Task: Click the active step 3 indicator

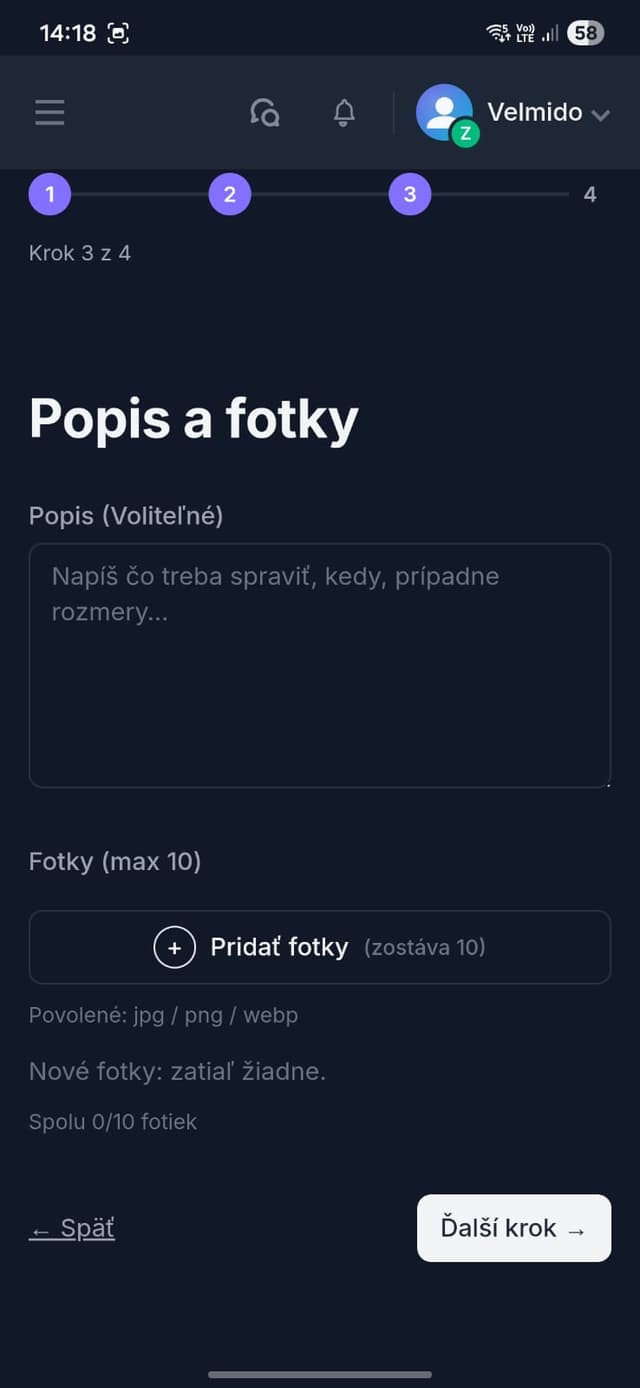Action: point(410,194)
